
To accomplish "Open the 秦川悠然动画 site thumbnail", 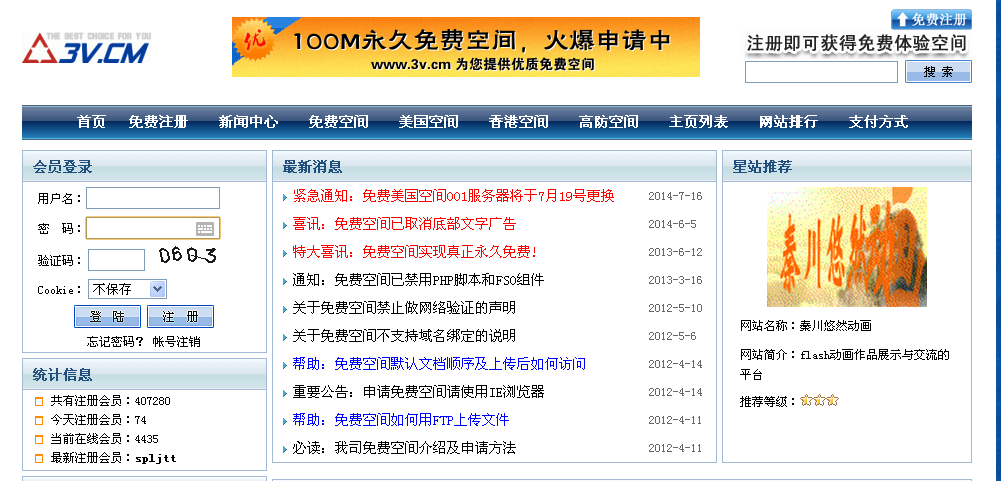I will point(847,247).
